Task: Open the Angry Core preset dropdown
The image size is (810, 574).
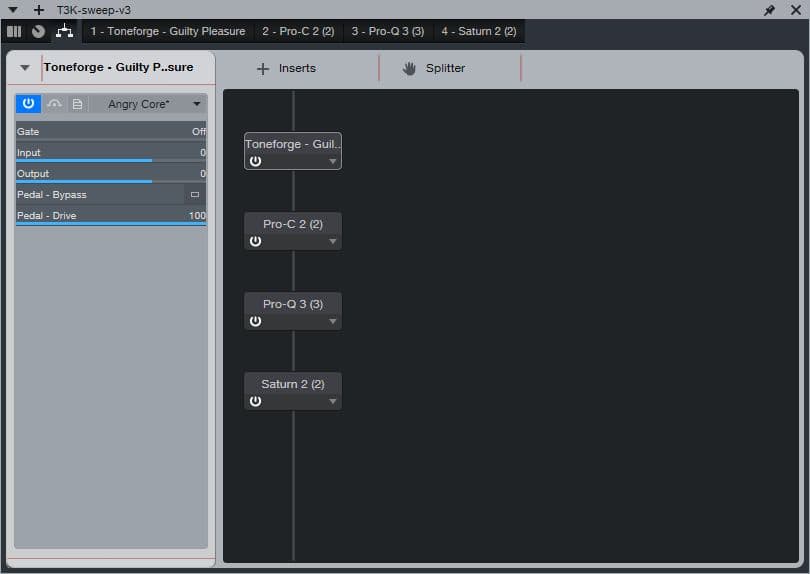Action: [x=196, y=104]
